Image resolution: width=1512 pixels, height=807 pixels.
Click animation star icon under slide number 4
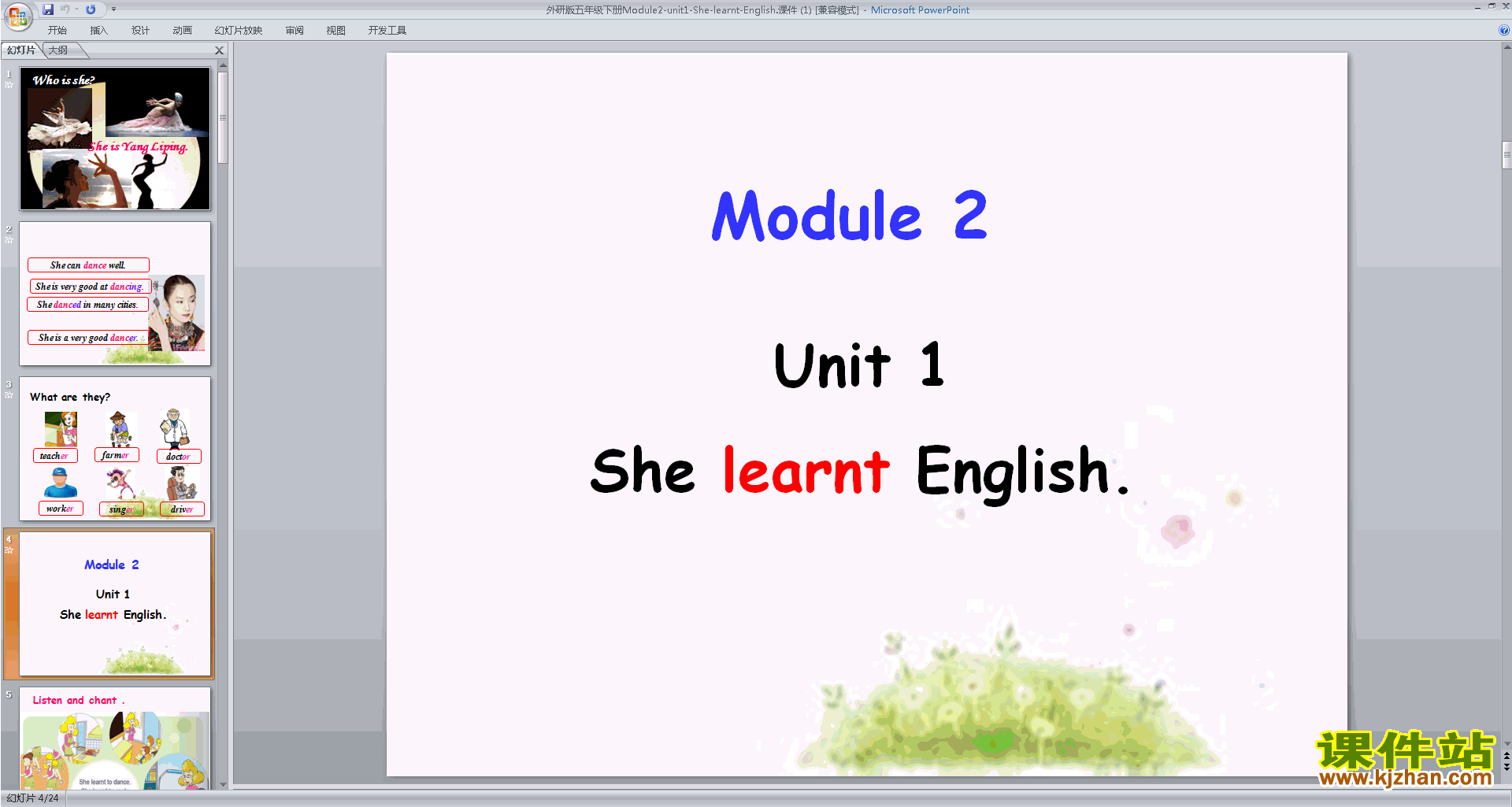click(x=9, y=550)
